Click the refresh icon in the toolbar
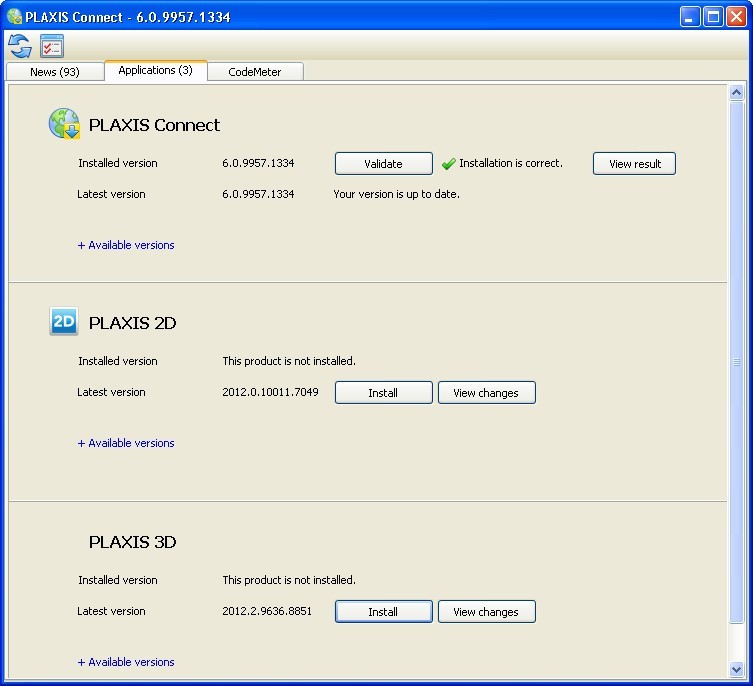 (x=20, y=46)
